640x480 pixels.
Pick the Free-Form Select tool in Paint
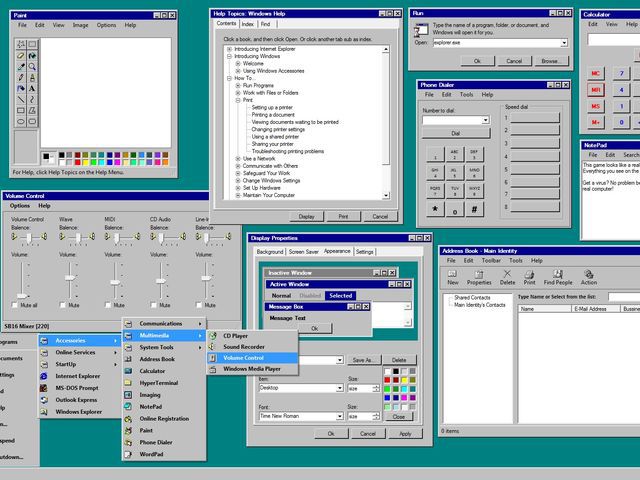pyautogui.click(x=21, y=44)
